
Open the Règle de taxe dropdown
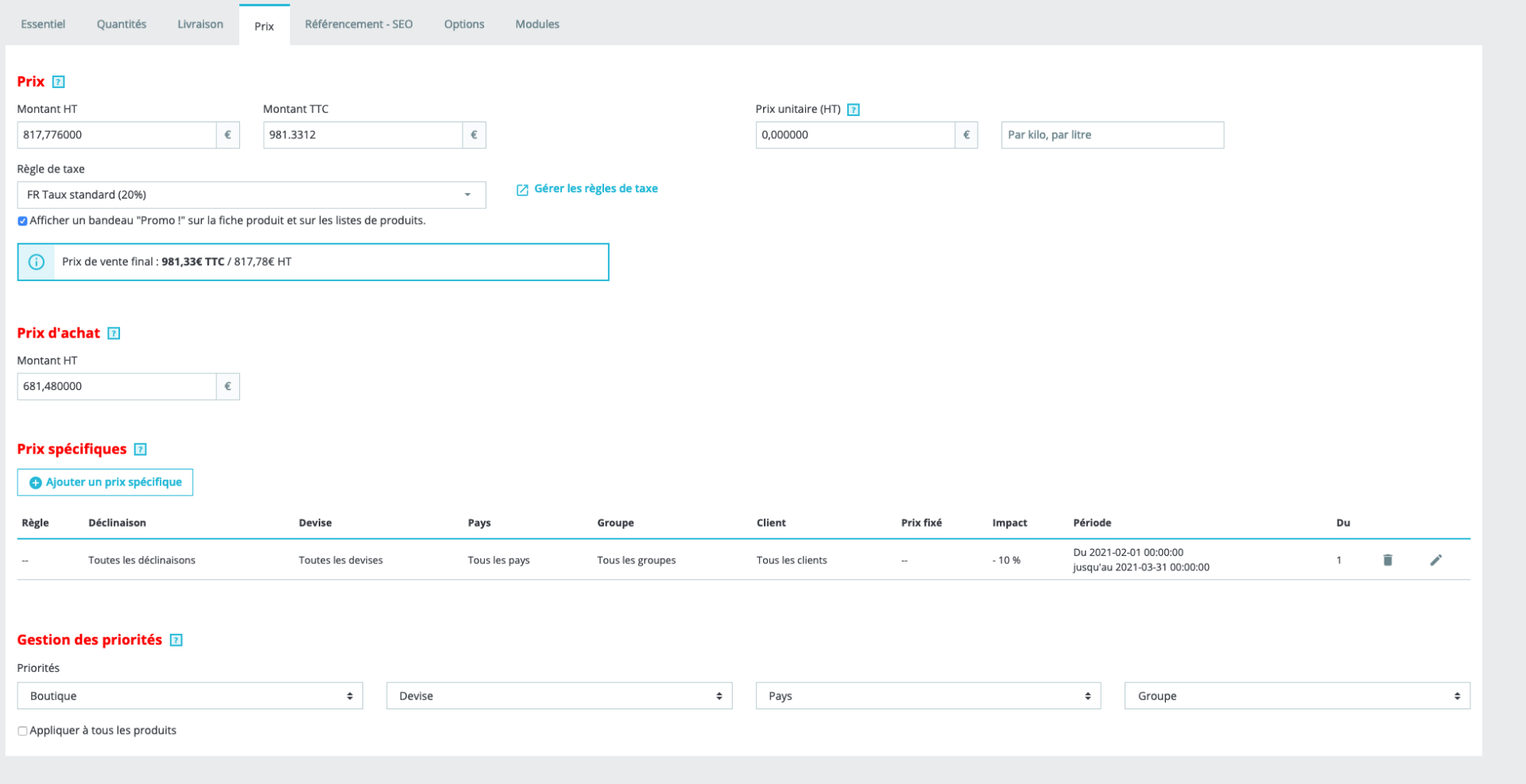click(251, 195)
